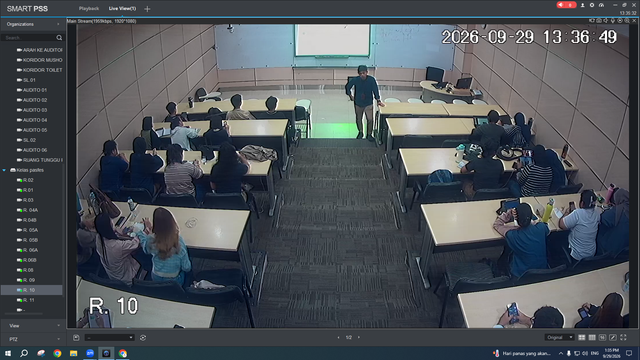The width and height of the screenshot is (640, 360).
Task: Select camera R.03
Action: pos(25,200)
